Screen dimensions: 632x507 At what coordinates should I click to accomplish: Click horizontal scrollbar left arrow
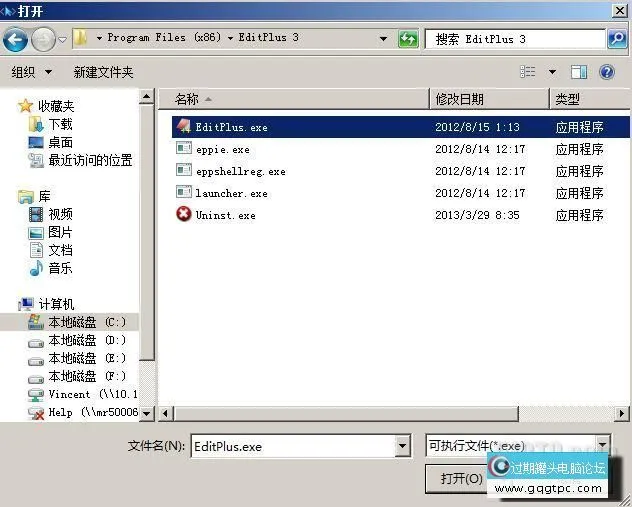point(165,414)
